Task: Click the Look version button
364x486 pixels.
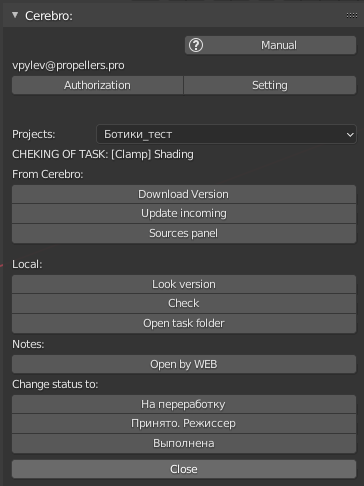Action: click(184, 284)
